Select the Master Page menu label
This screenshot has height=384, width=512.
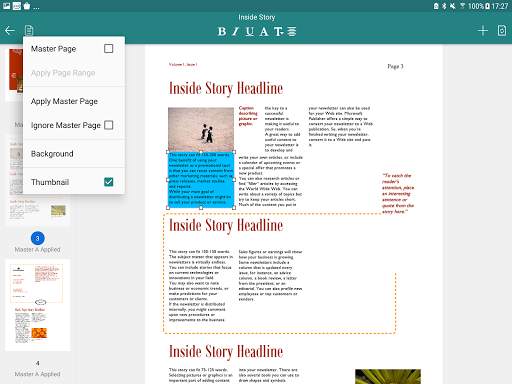53,49
